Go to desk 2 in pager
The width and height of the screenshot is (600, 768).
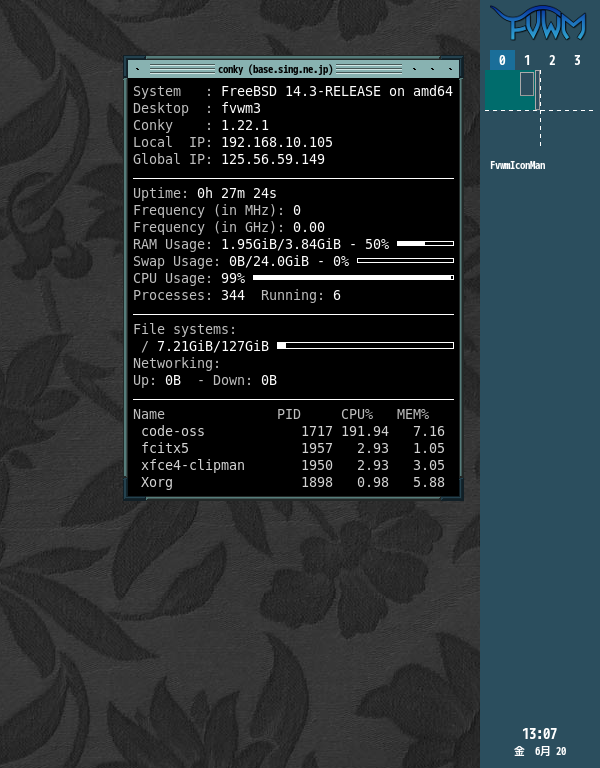point(552,60)
